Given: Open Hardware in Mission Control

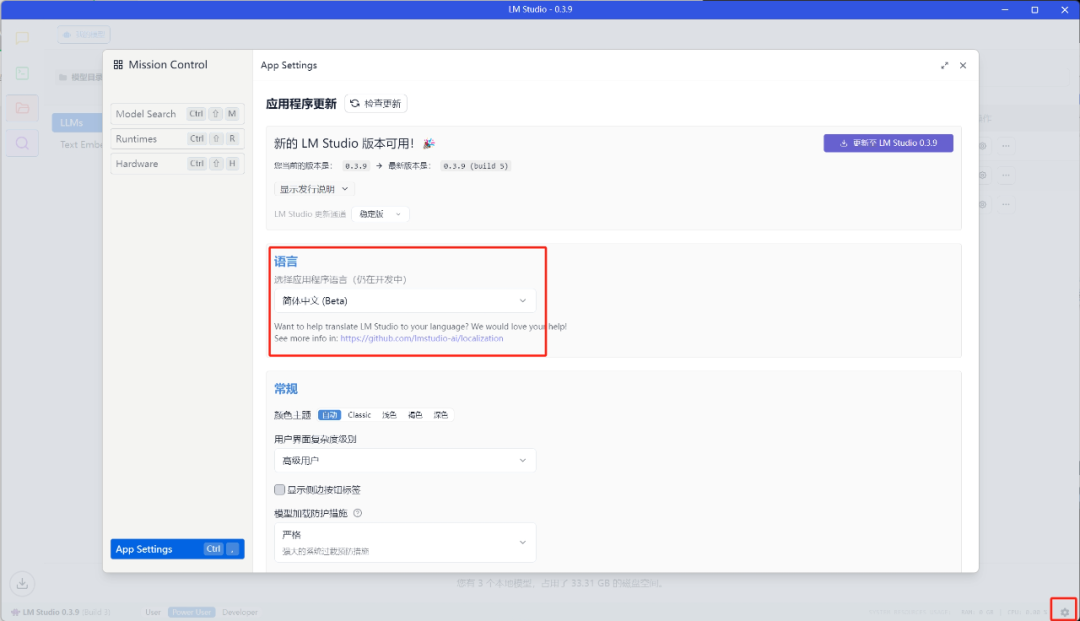Looking at the screenshot, I should pos(177,164).
